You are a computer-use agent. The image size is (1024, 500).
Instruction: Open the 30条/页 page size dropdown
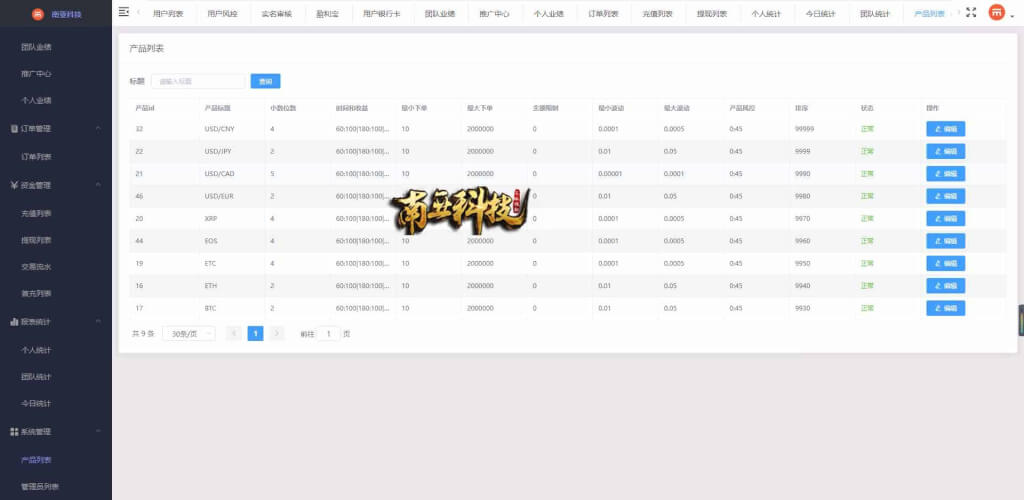[189, 334]
